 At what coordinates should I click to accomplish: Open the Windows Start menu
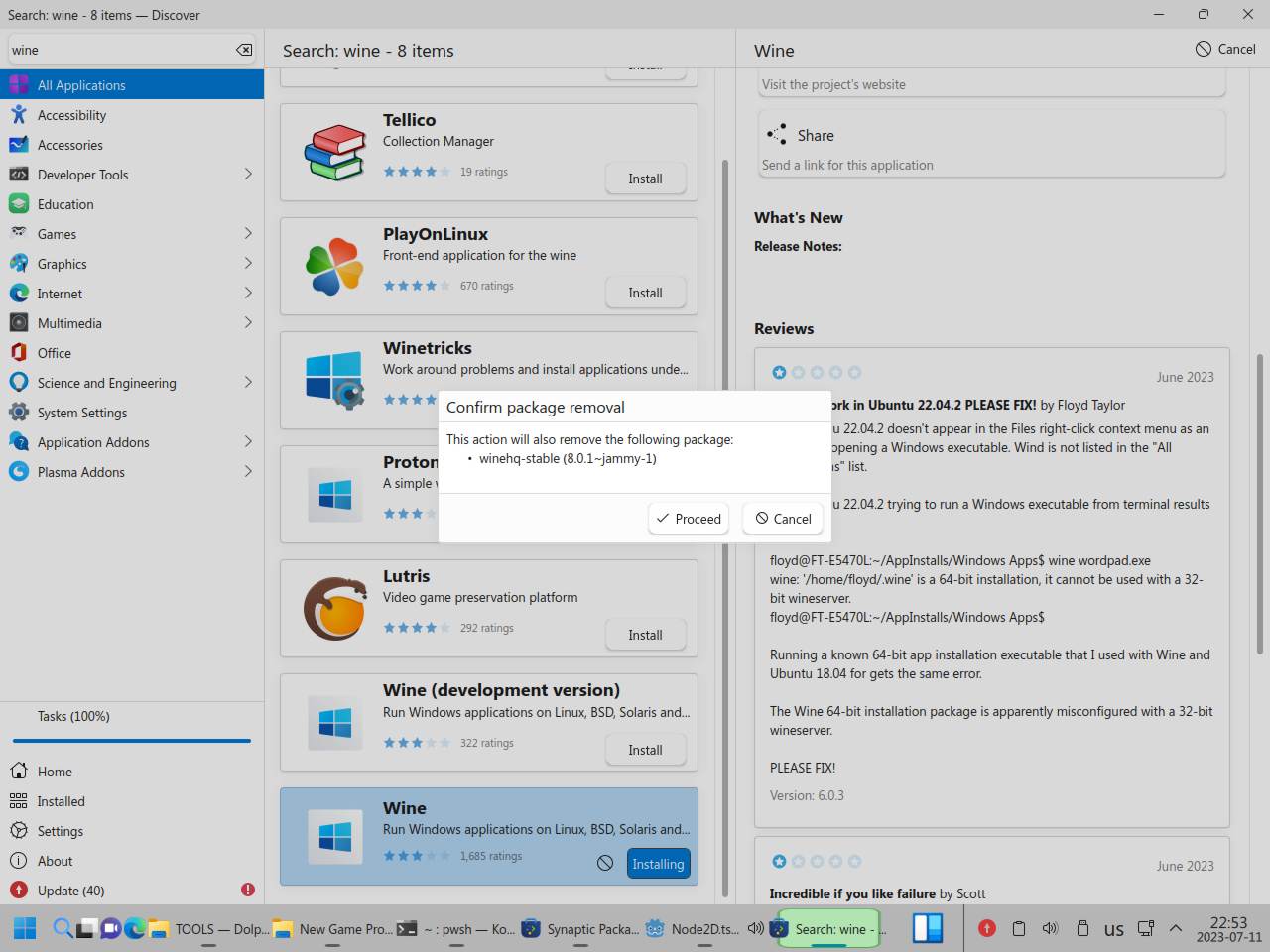(x=25, y=928)
